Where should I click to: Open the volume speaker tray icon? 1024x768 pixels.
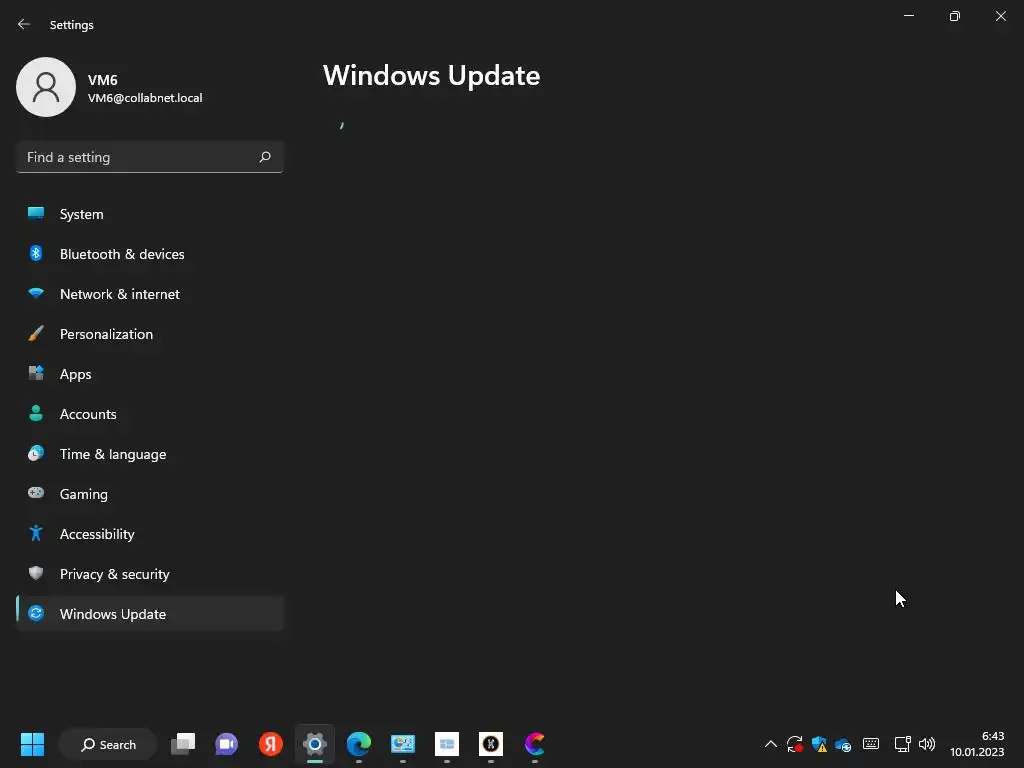(x=927, y=744)
